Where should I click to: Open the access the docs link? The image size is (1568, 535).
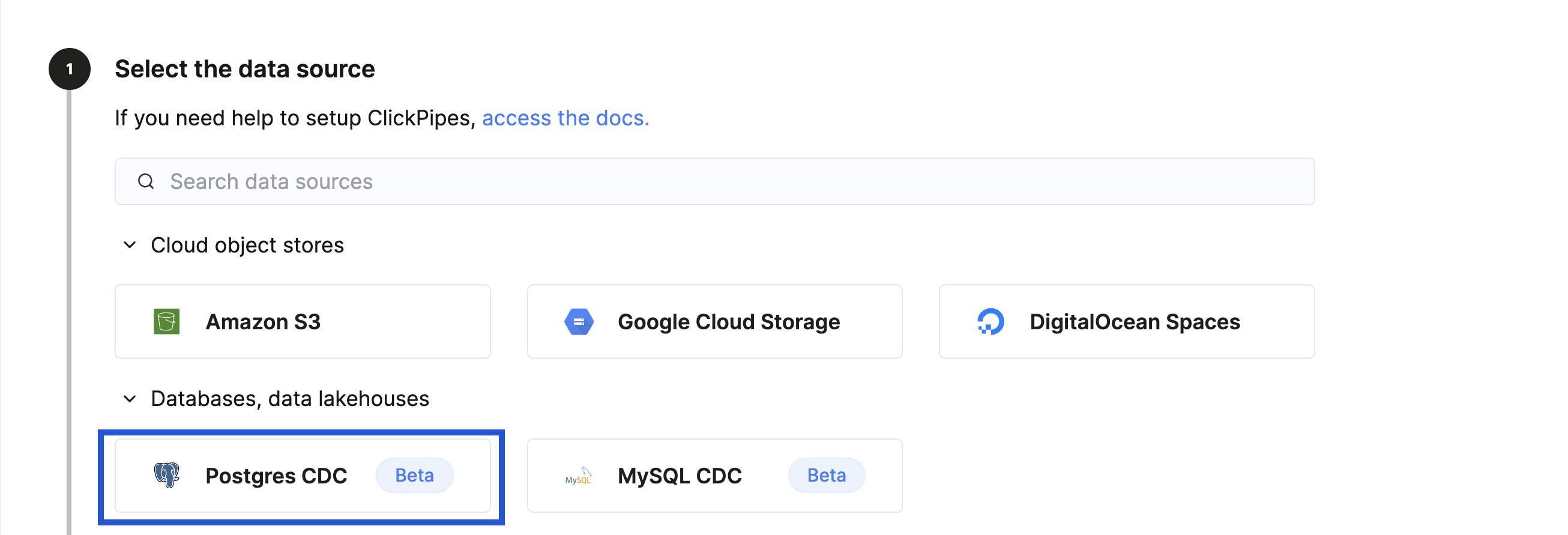[565, 118]
